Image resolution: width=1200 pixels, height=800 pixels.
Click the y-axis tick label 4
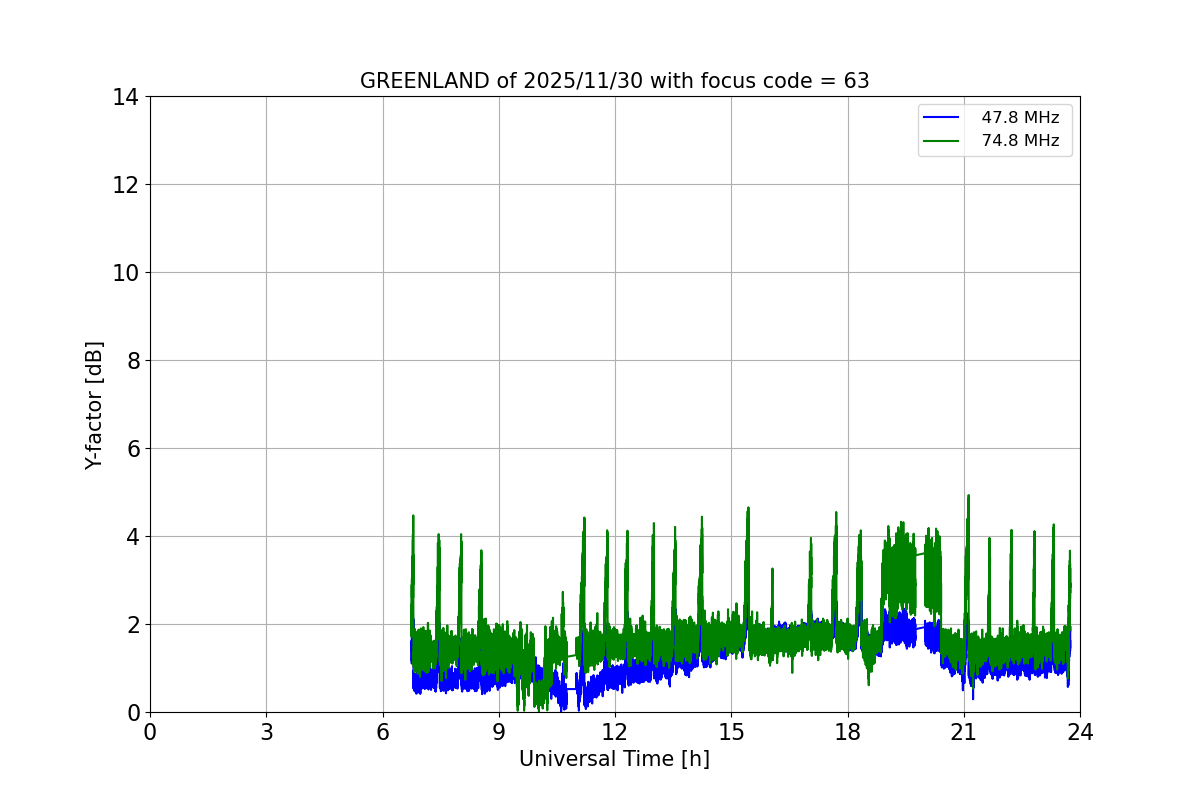click(x=134, y=537)
